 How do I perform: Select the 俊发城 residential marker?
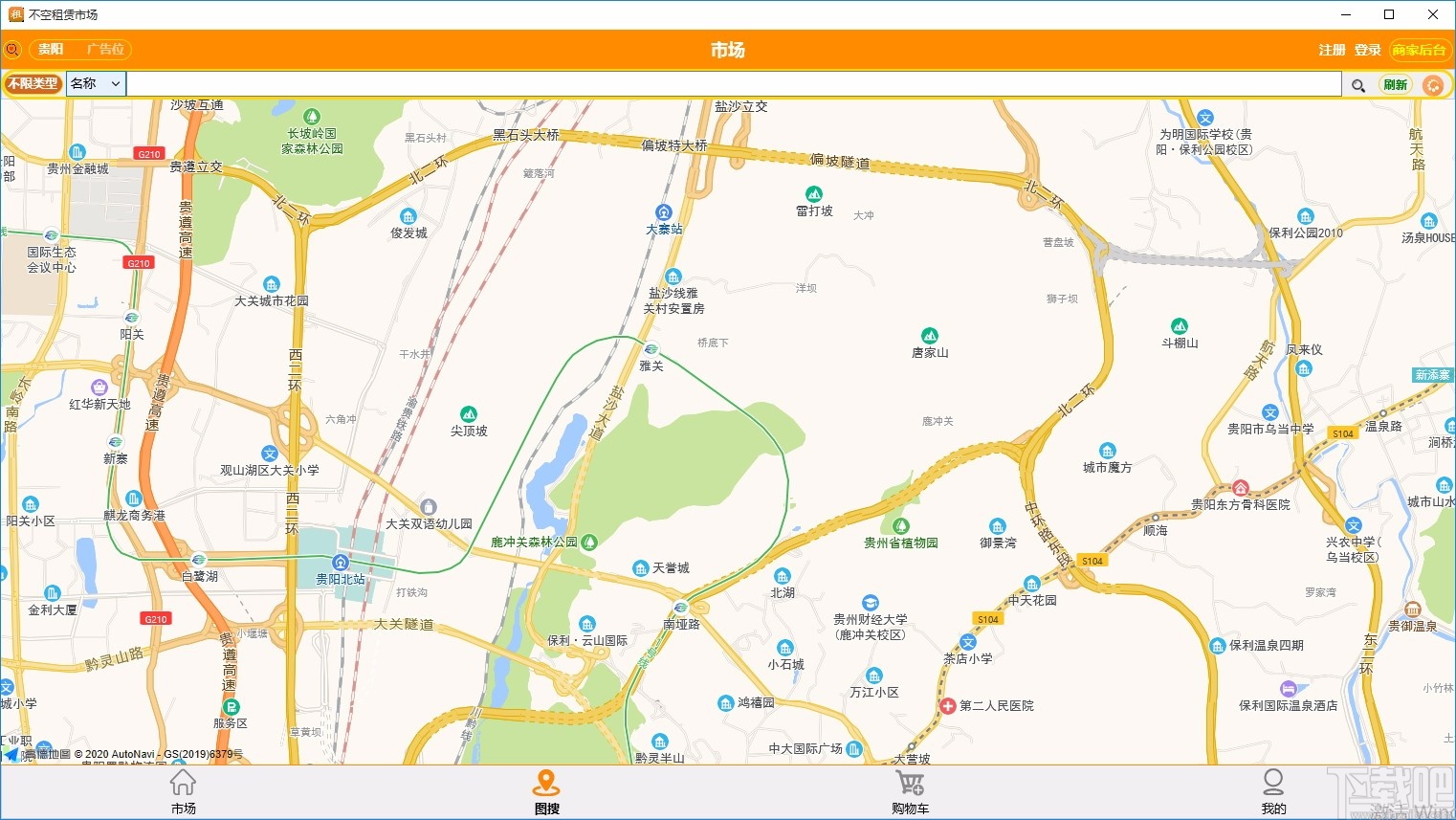click(x=408, y=216)
